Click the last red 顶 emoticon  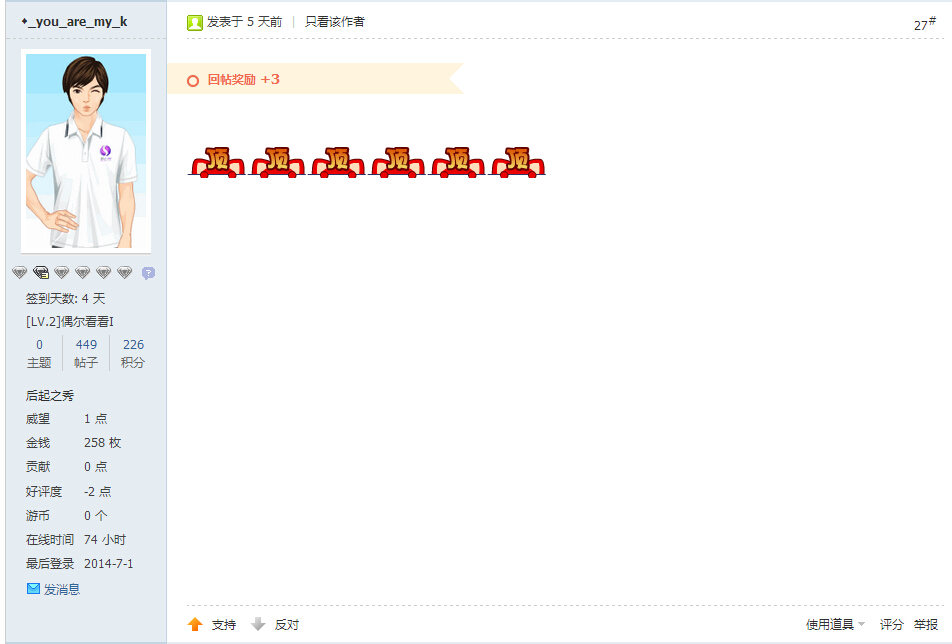[517, 162]
